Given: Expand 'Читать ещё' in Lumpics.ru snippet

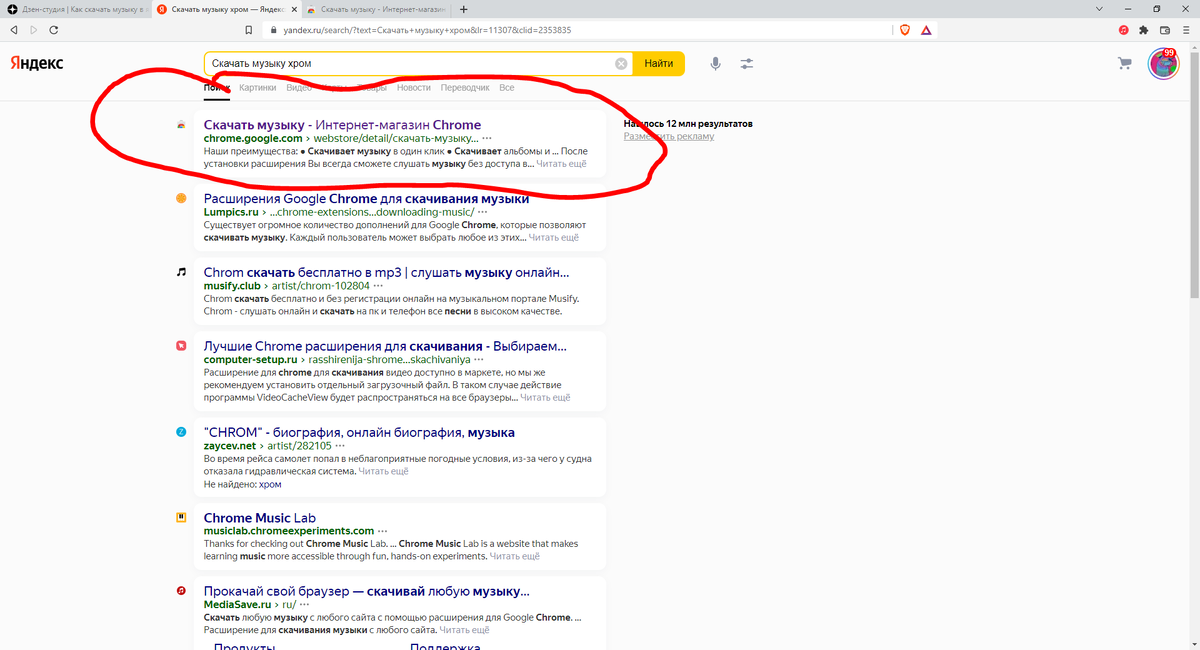Looking at the screenshot, I should click(554, 238).
